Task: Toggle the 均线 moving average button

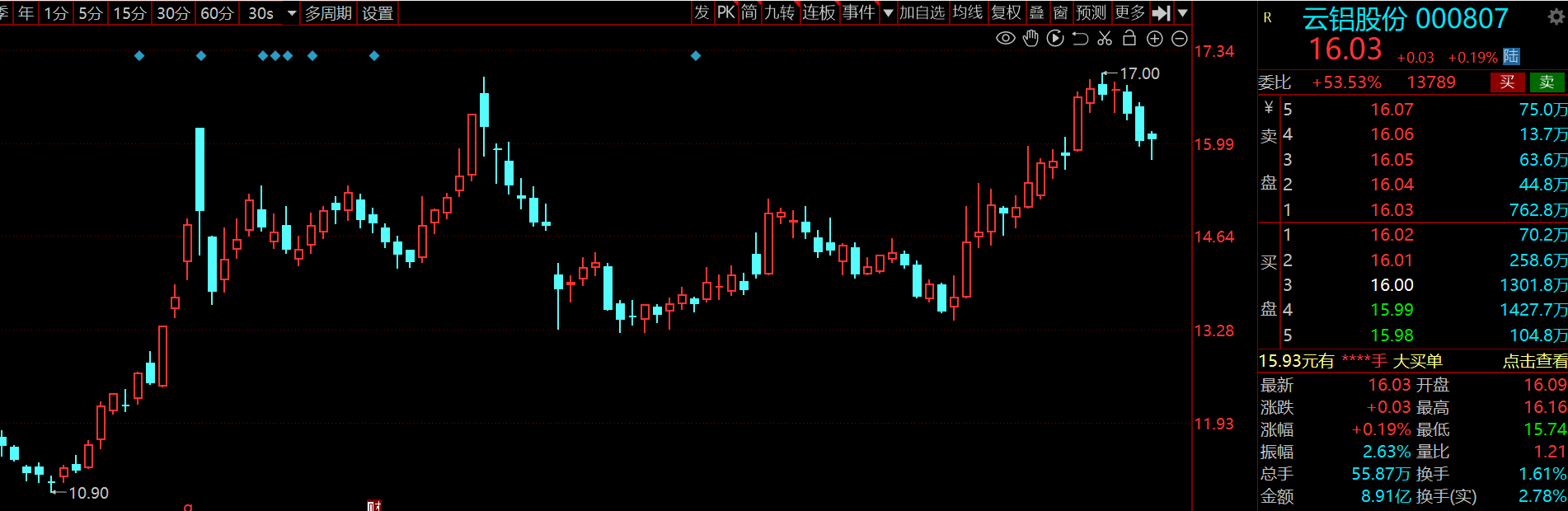Action: pyautogui.click(x=968, y=12)
